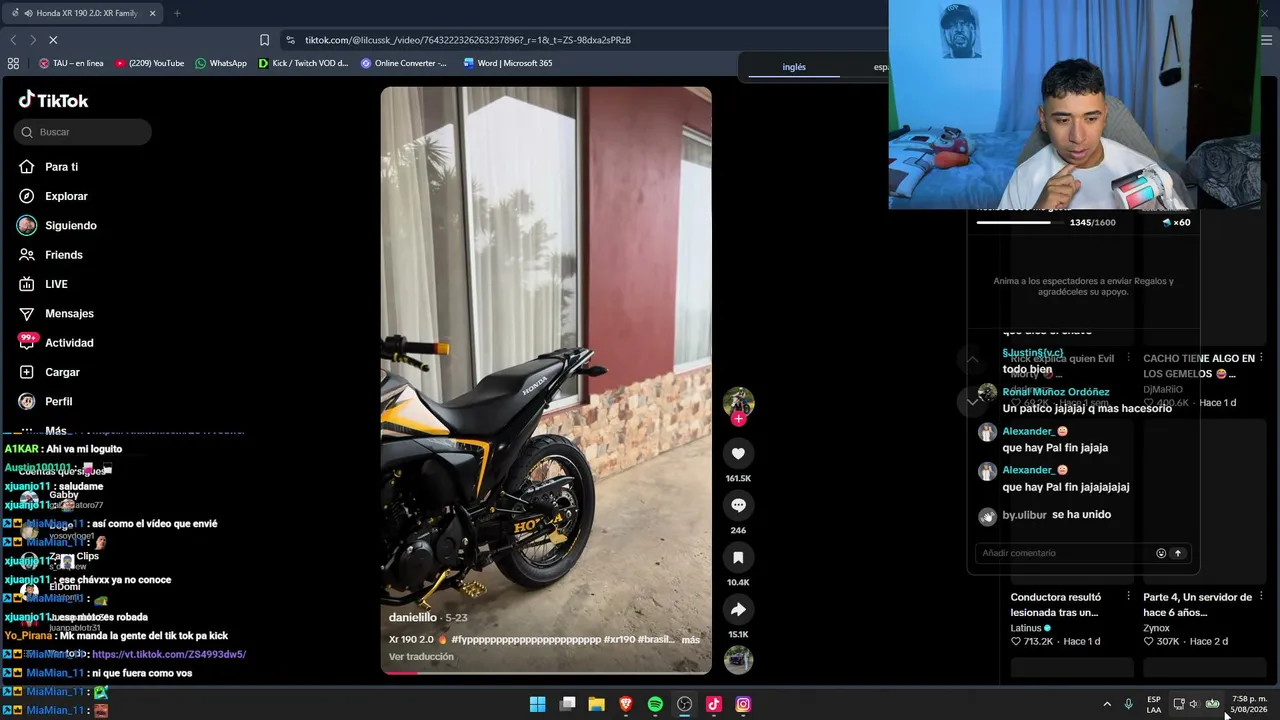Open the creator avatar beside the video

coord(738,401)
